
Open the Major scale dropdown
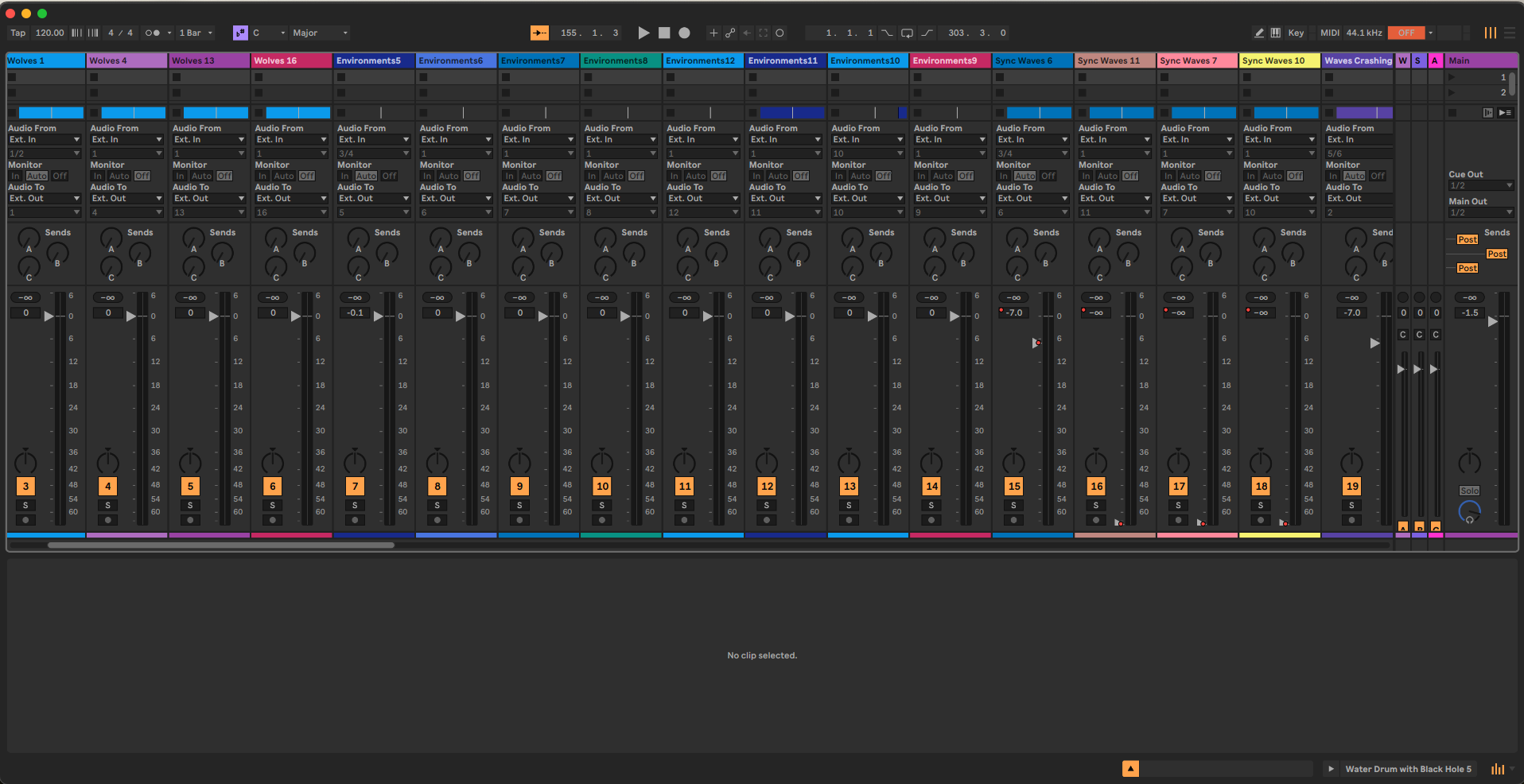(320, 33)
